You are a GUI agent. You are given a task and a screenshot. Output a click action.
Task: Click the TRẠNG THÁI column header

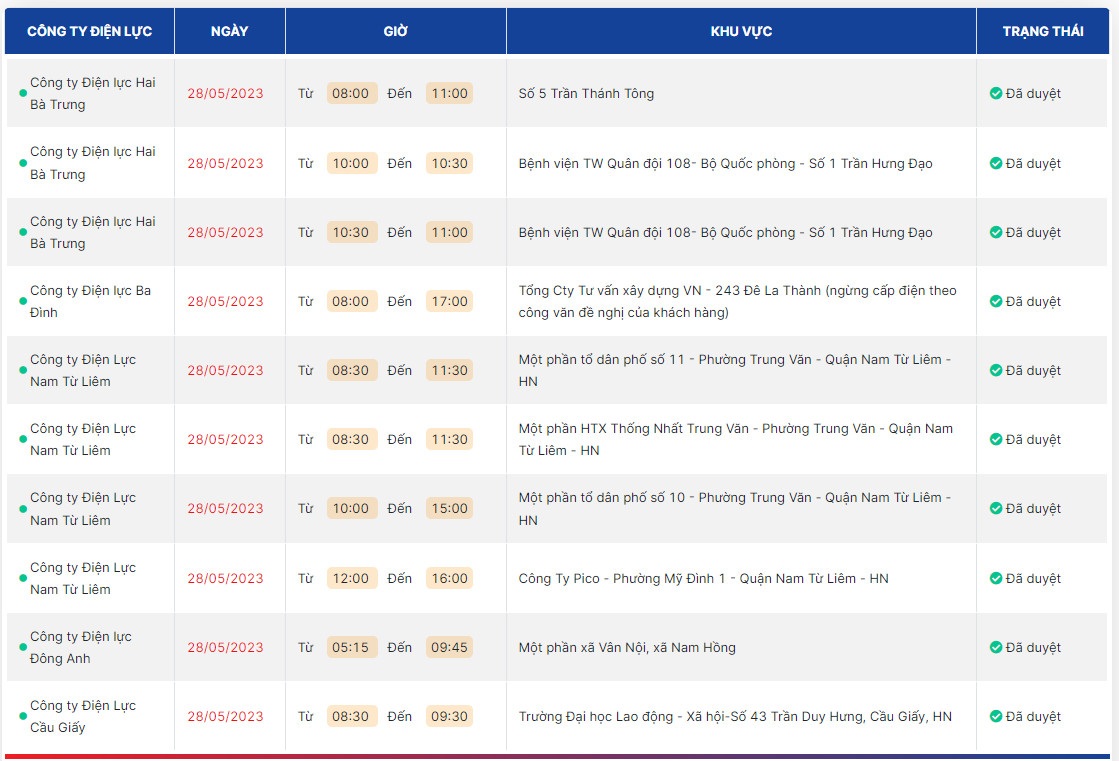coord(1043,31)
